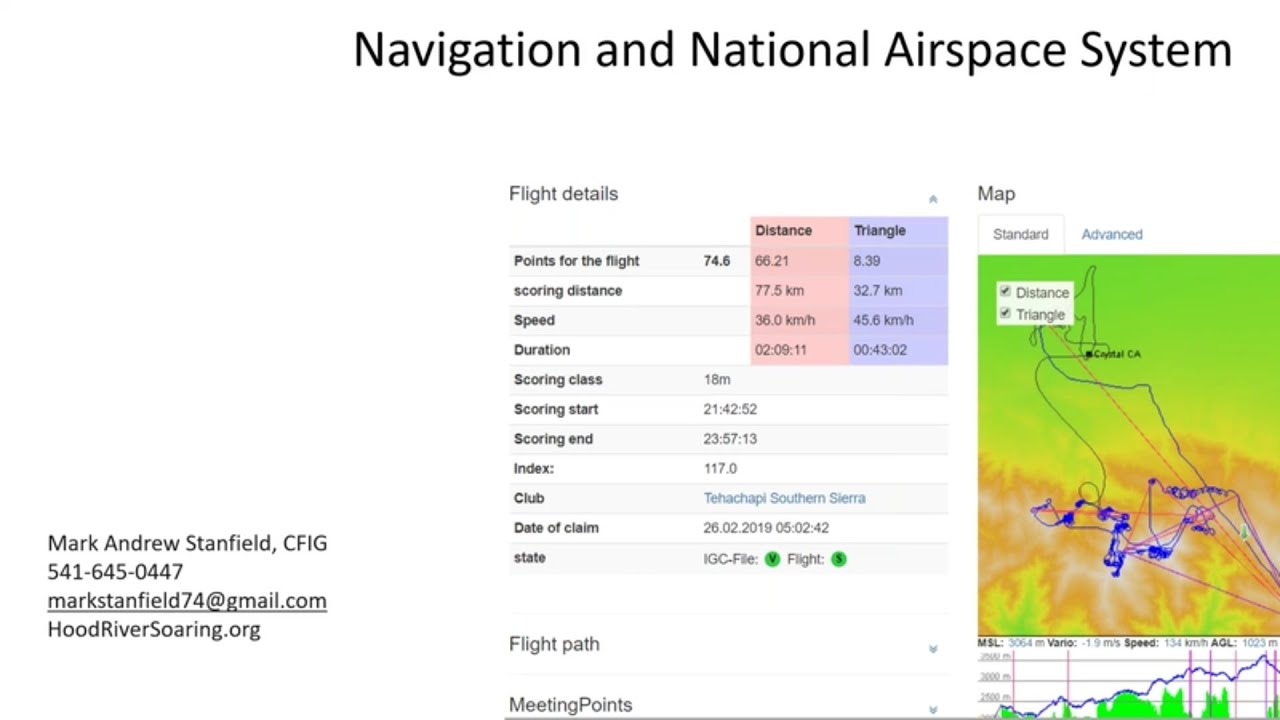1280x720 pixels.
Task: Click the green IGC-File validation icon
Action: click(x=772, y=559)
